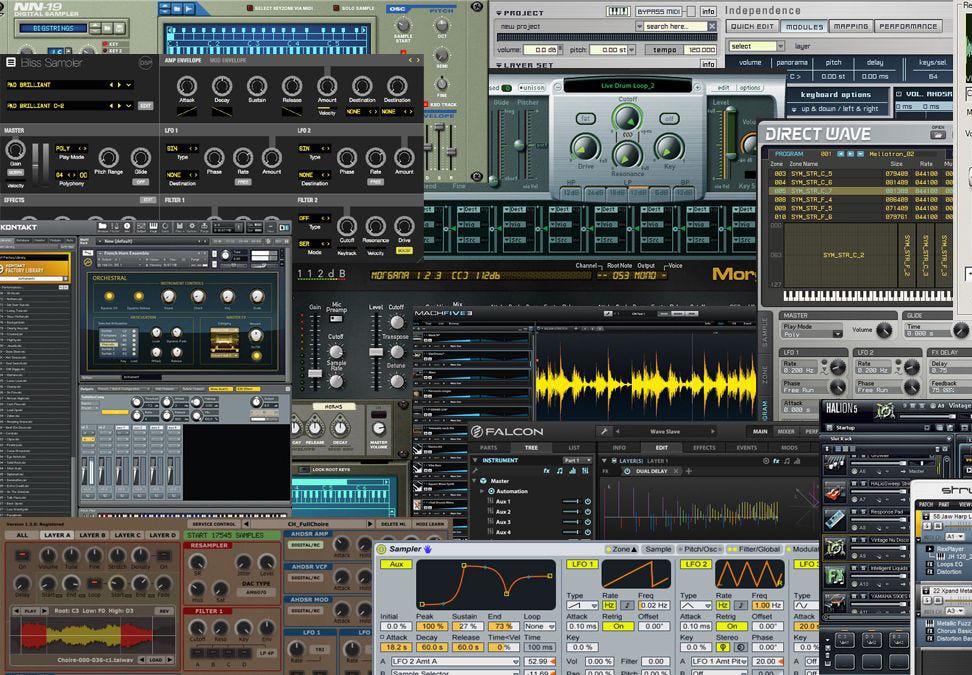Click the fx icon under Falcon INSTRUMENT
The width and height of the screenshot is (972, 675).
point(547,470)
